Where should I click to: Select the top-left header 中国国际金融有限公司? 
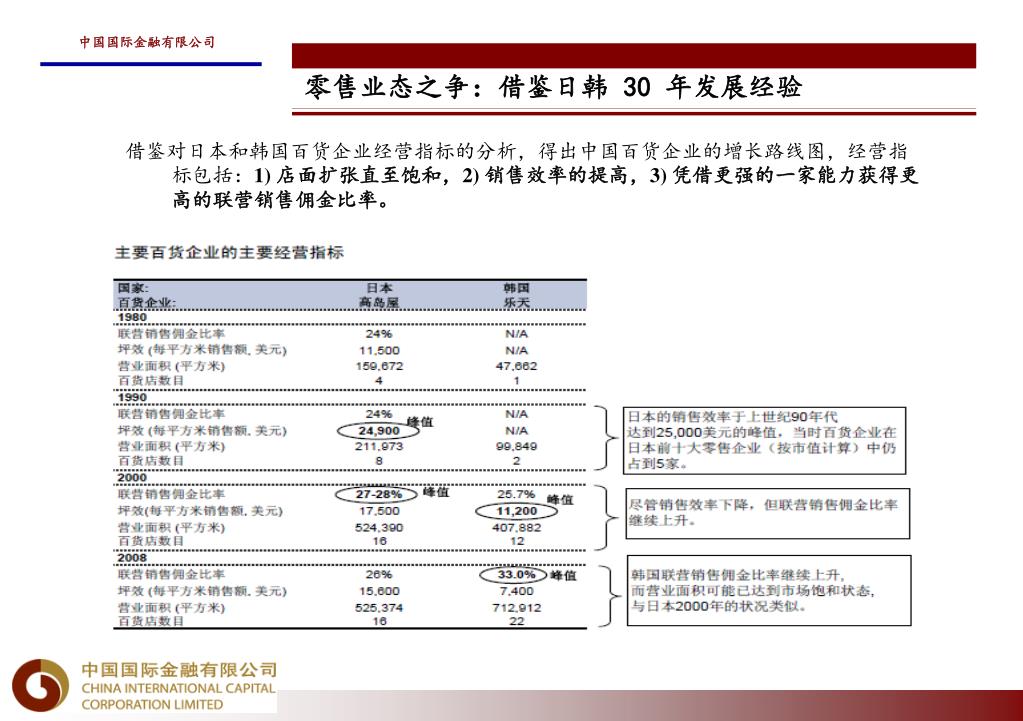pyautogui.click(x=147, y=42)
